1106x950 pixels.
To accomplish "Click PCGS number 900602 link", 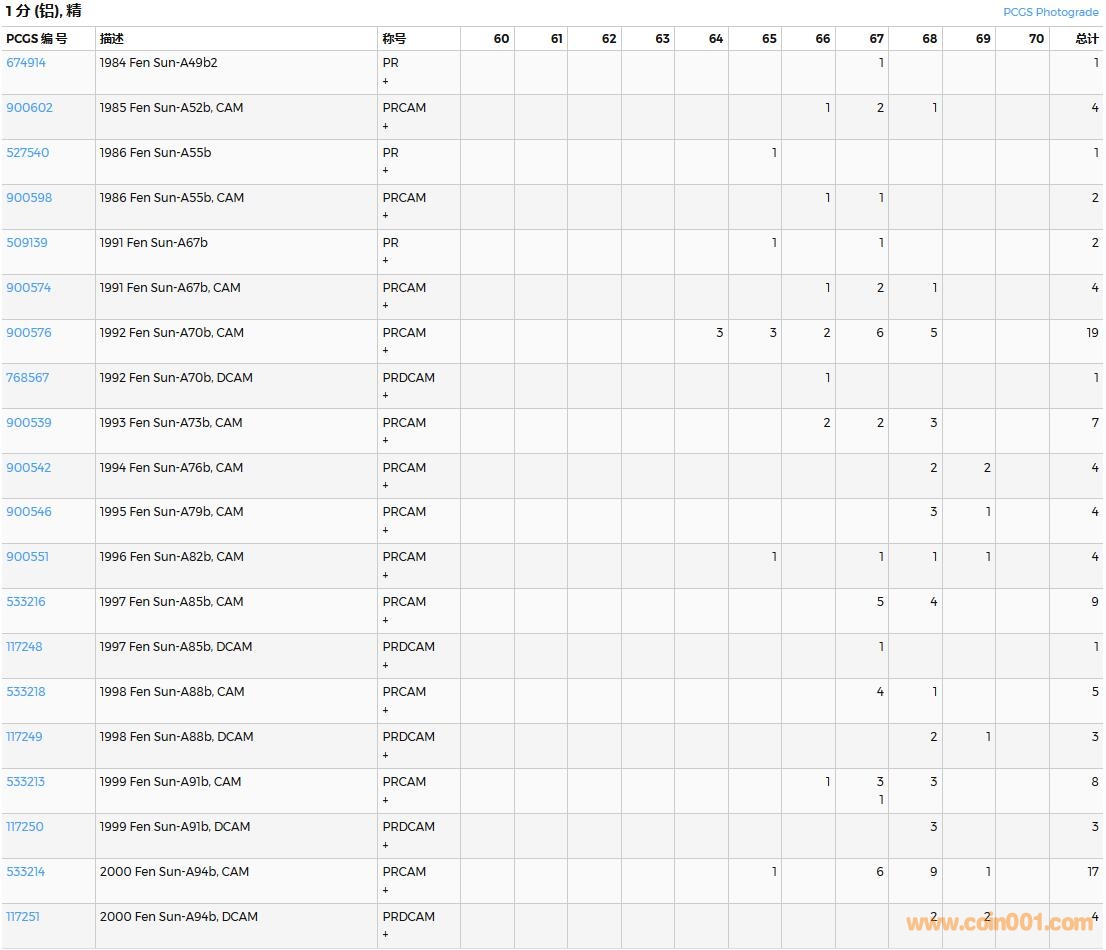I will 29,108.
